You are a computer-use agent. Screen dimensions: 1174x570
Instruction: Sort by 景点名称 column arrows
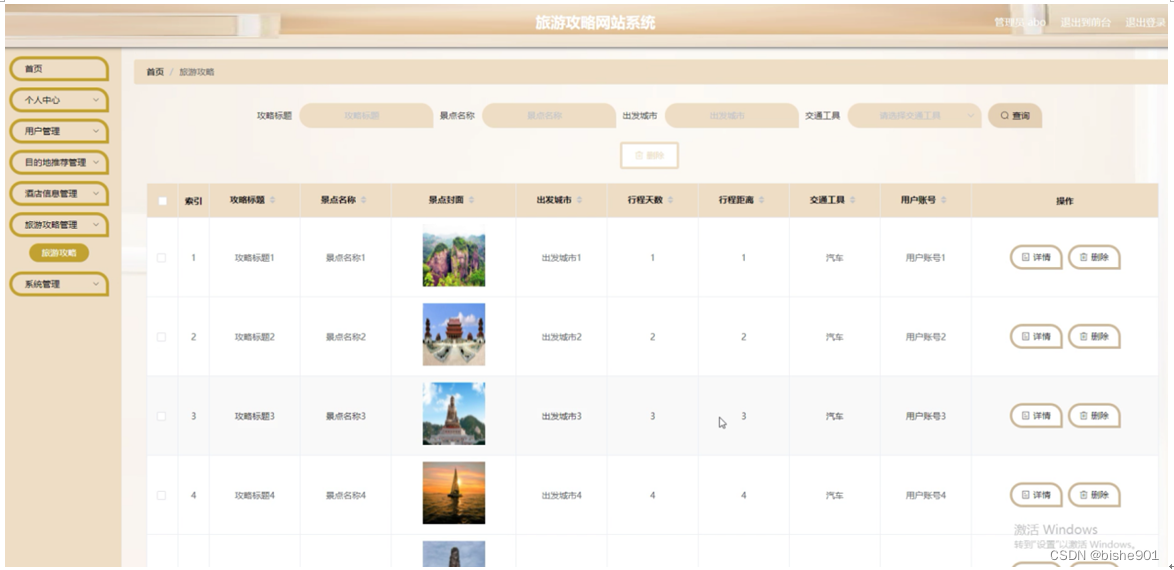pyautogui.click(x=364, y=200)
